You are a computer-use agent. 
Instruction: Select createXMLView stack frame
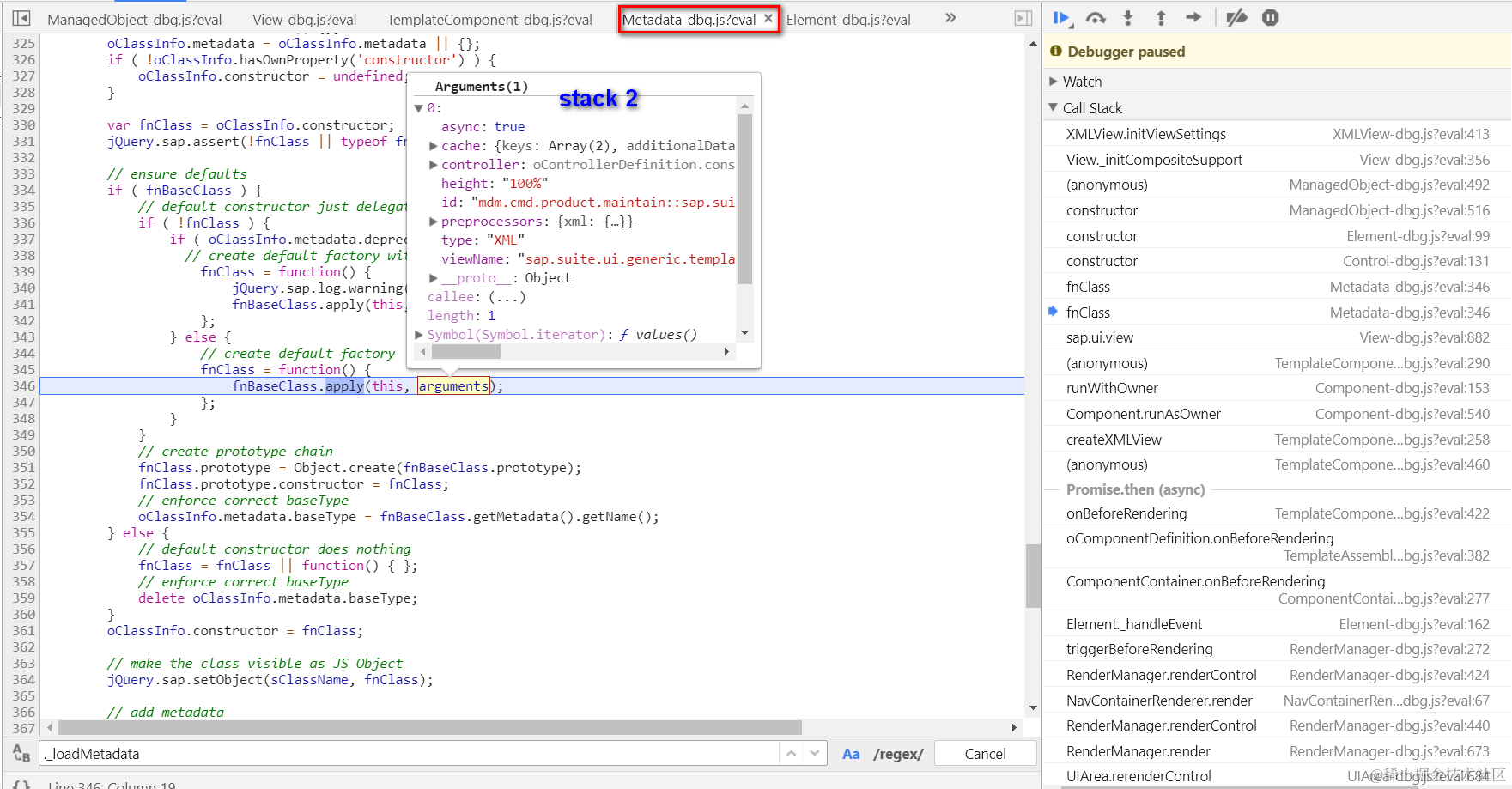click(x=1277, y=440)
